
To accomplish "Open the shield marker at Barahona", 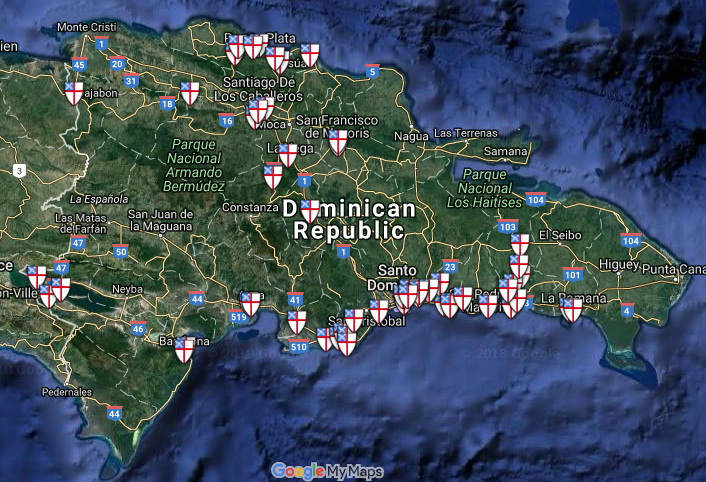I will [184, 351].
